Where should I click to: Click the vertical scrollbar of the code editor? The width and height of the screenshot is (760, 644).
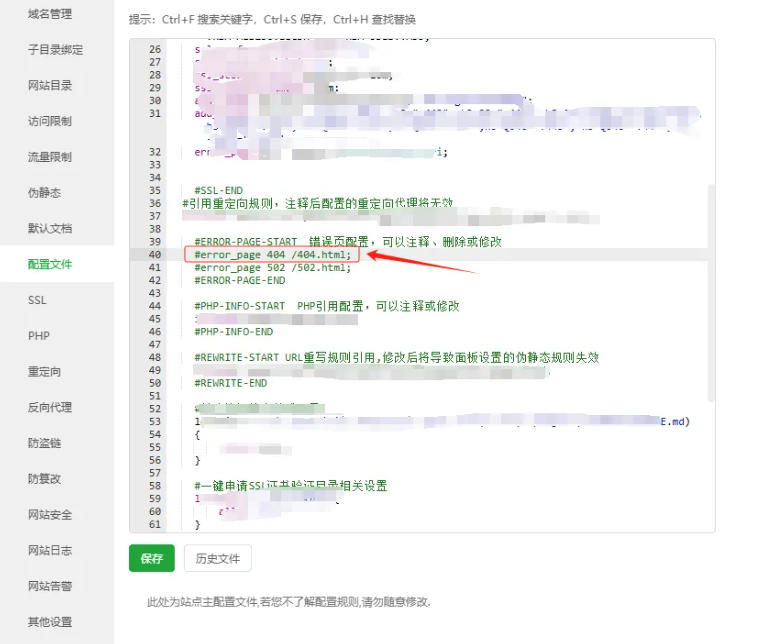point(711,293)
